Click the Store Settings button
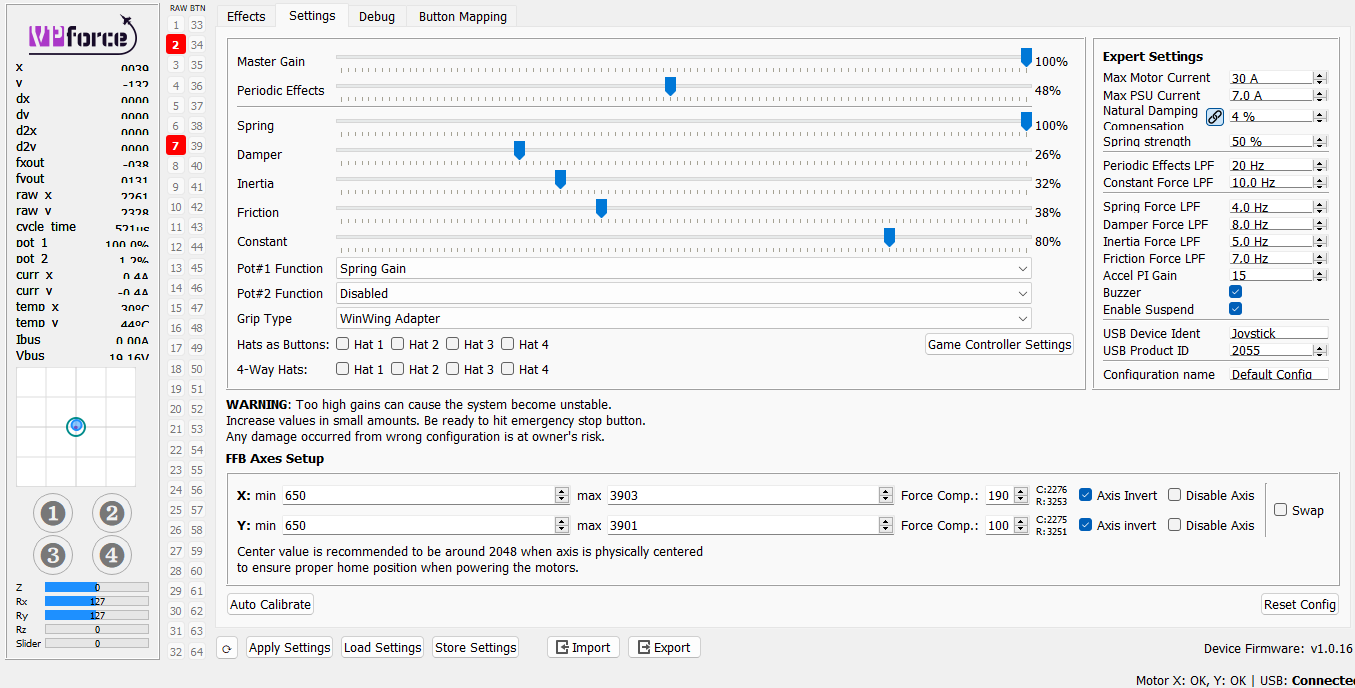1355x688 pixels. [476, 648]
